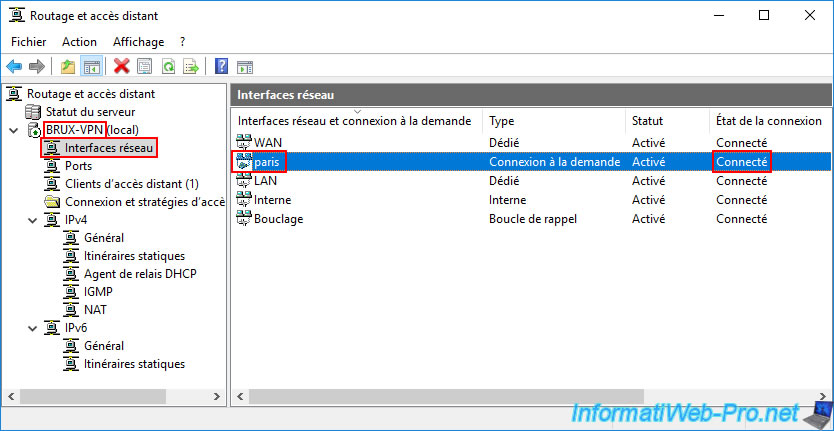The height and width of the screenshot is (431, 834).
Task: Open the Fichier menu
Action: click(29, 42)
